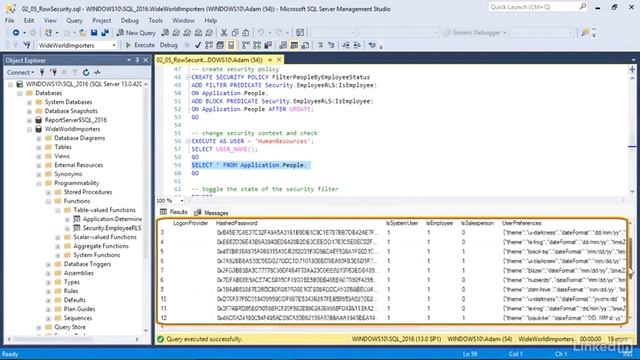Viewport: 640px width, 360px height.
Task: Click the Copy icon in toolbar
Action: [235, 33]
